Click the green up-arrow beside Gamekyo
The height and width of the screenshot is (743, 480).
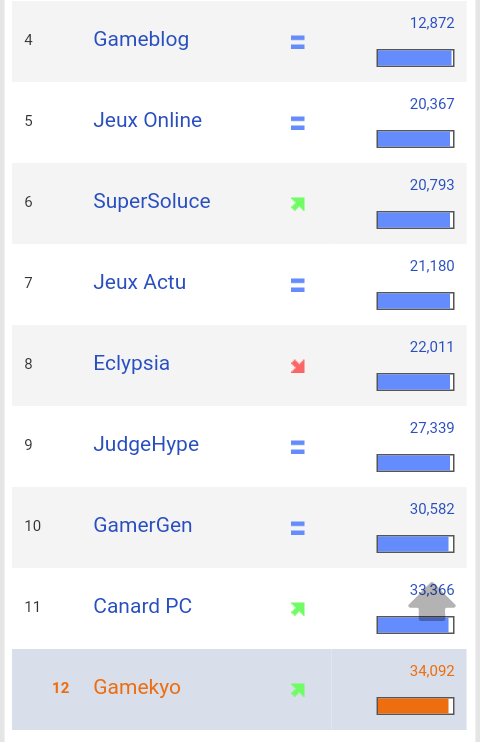298,690
